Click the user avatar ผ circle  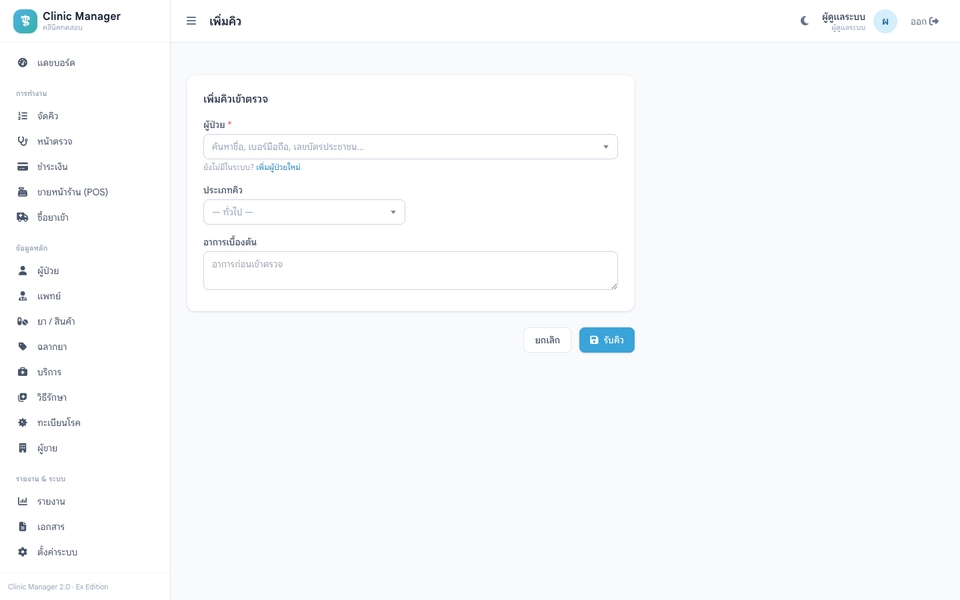tap(885, 21)
